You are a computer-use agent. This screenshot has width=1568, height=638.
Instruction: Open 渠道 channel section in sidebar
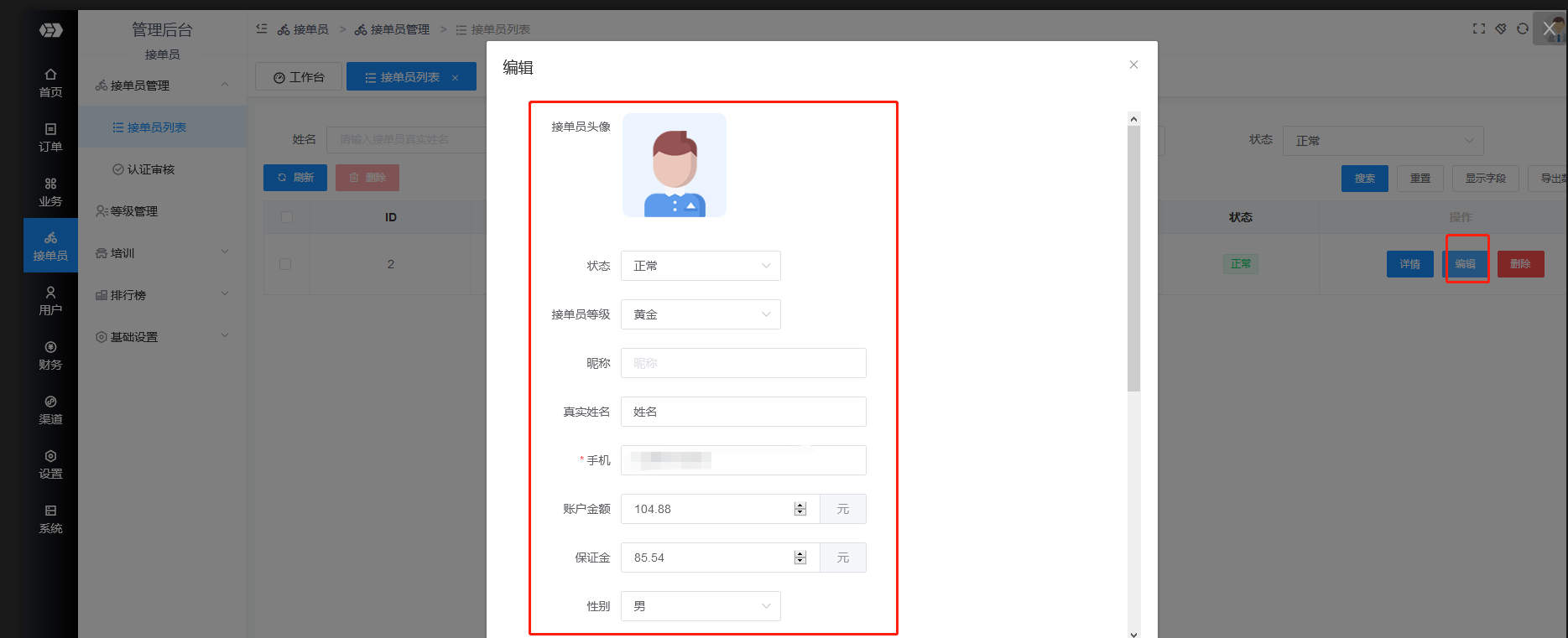[50, 410]
